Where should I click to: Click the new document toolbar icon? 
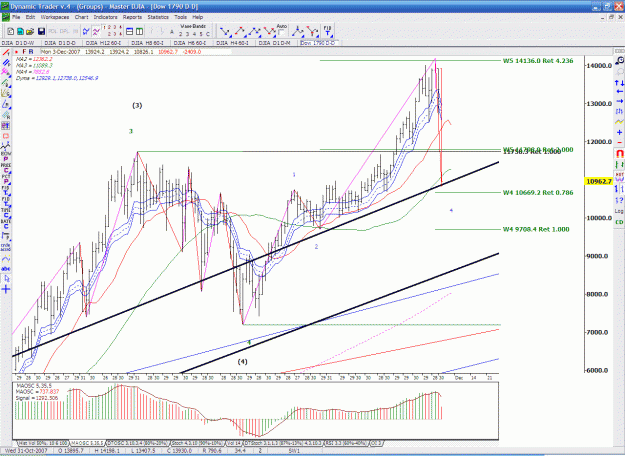(x=11, y=31)
